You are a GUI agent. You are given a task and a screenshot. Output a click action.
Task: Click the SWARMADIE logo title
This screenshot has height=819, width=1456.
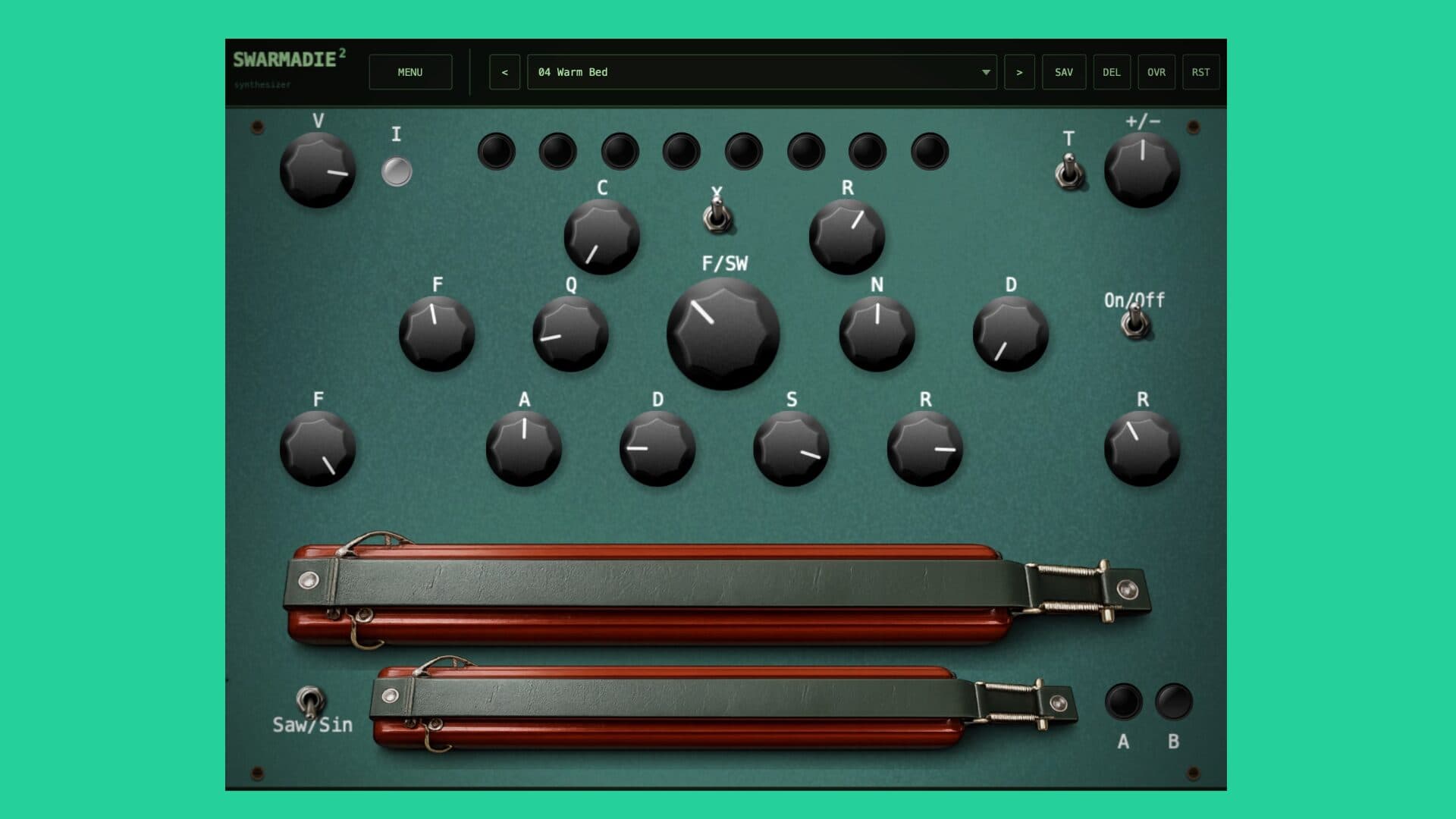289,59
